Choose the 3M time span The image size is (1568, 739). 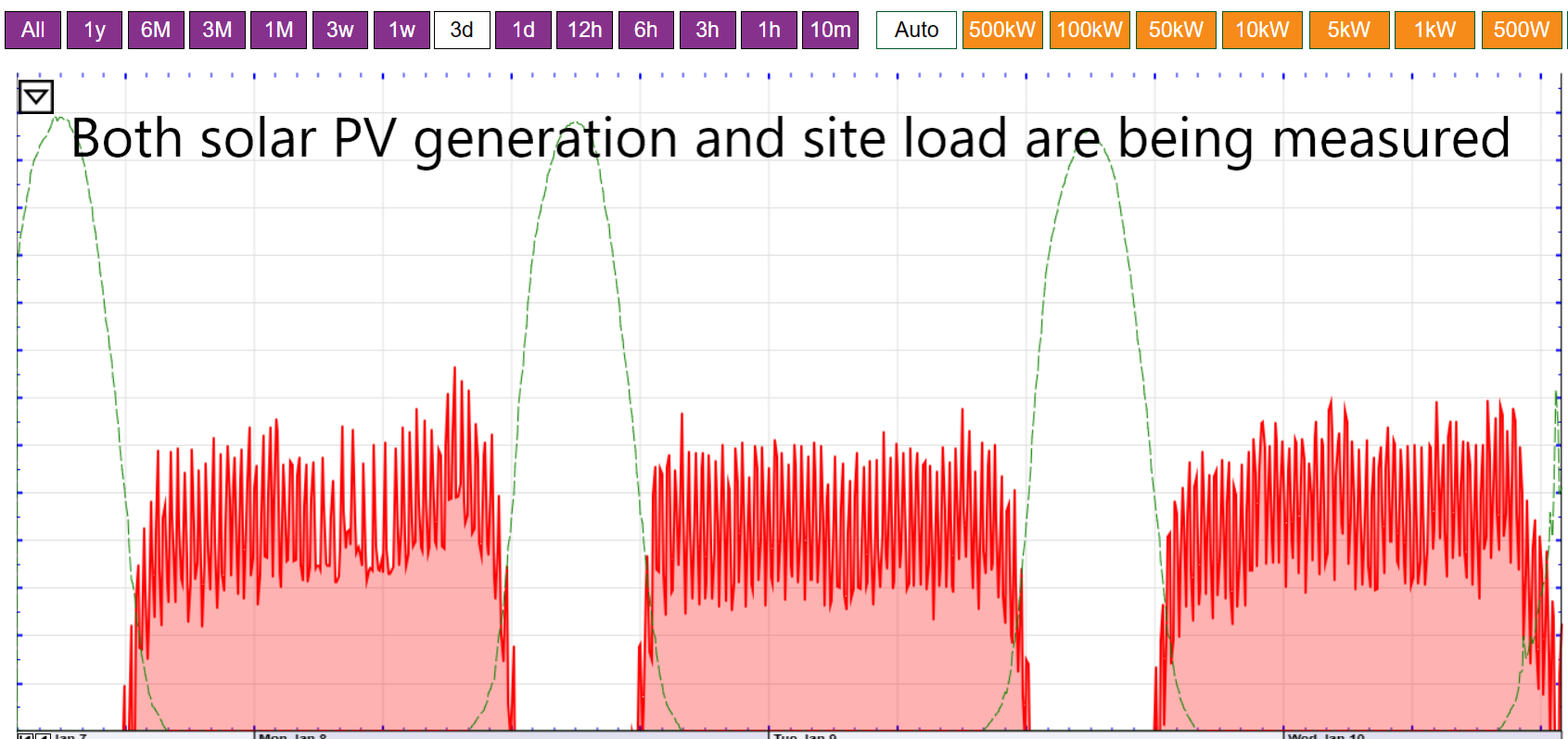pyautogui.click(x=217, y=30)
